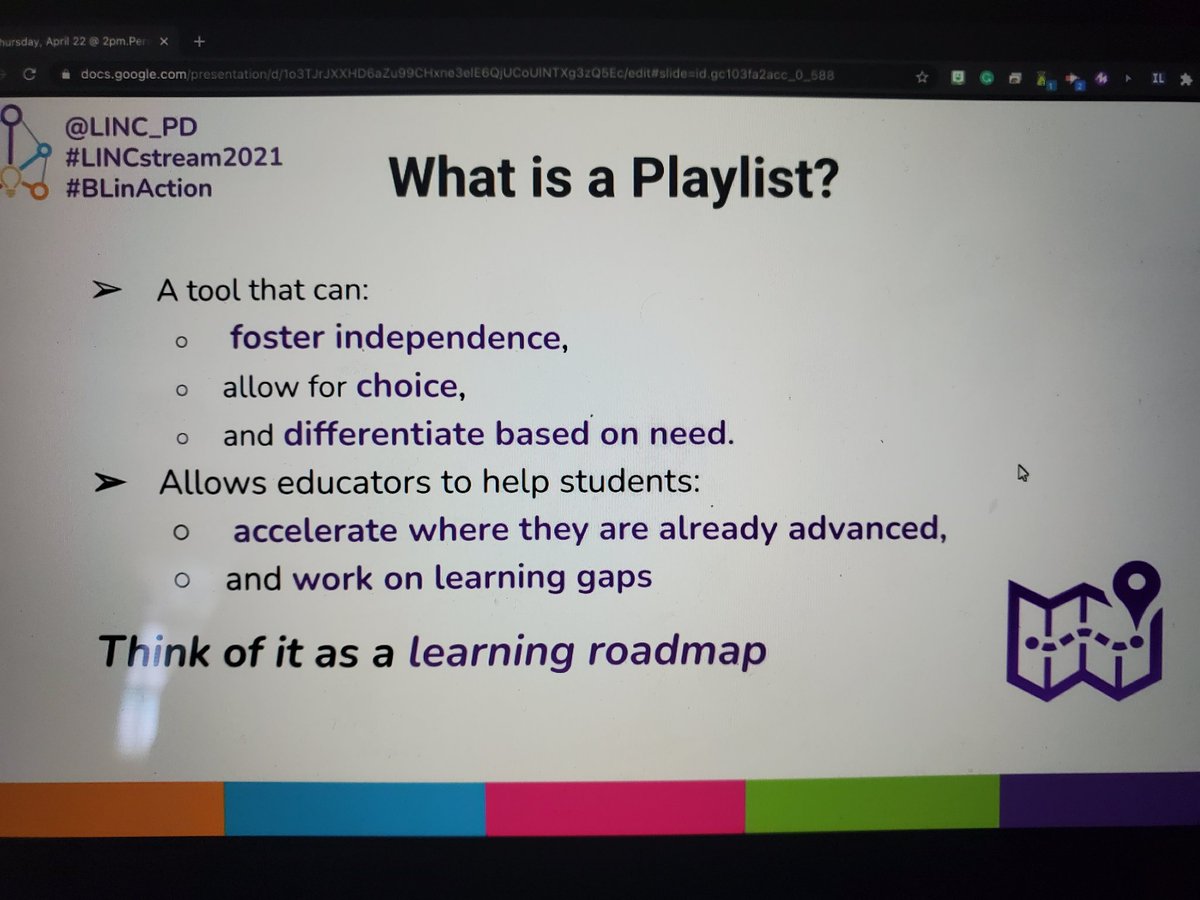Open the purple zigzag extension icon

point(1101,77)
